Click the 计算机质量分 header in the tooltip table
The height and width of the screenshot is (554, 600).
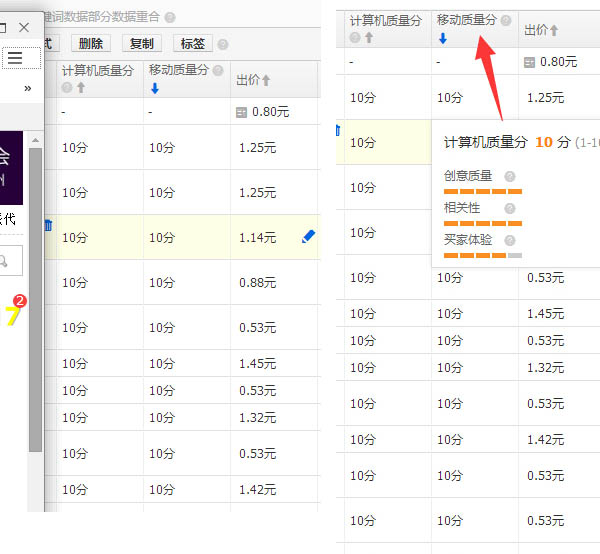386,21
